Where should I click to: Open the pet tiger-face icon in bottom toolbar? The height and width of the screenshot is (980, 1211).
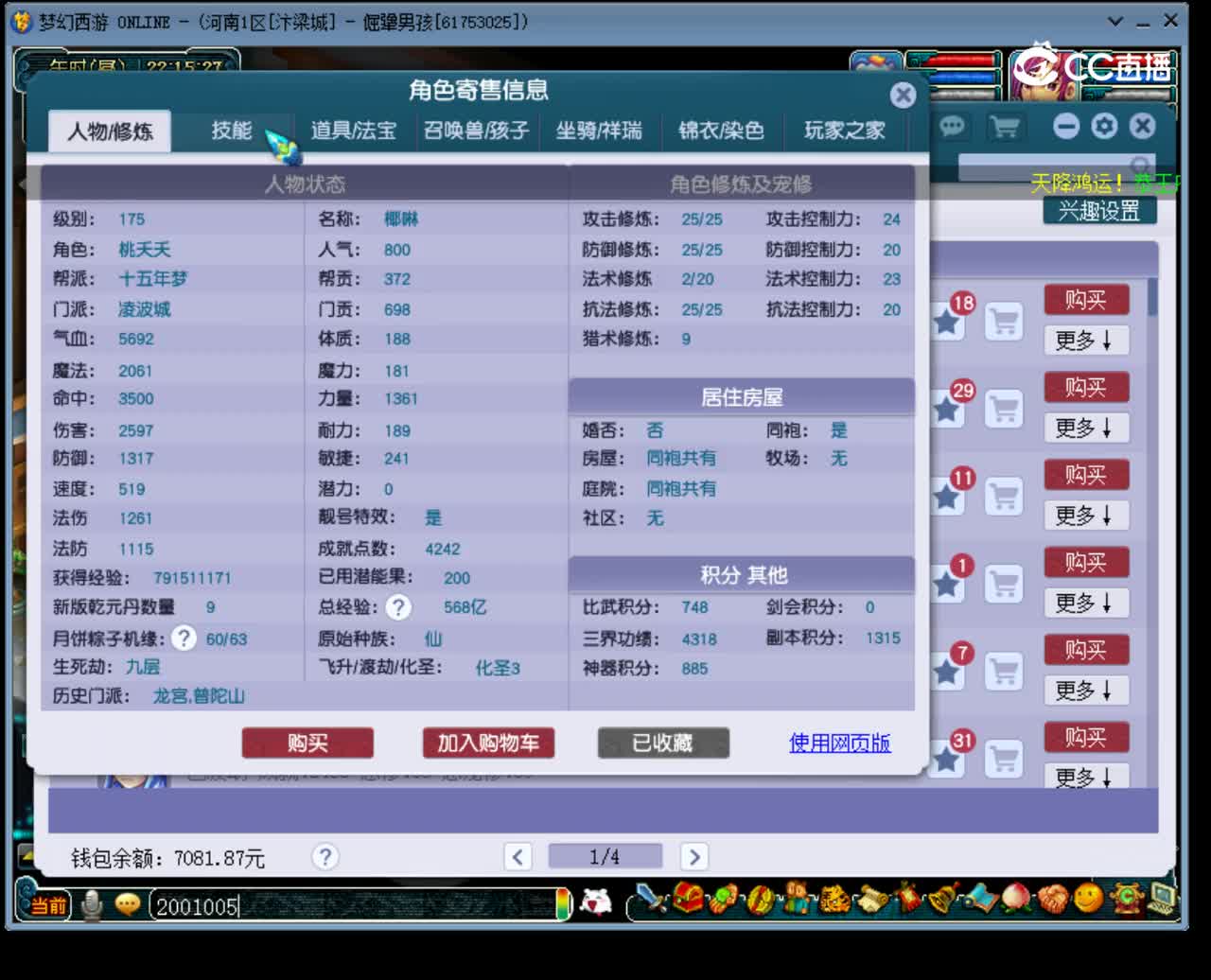(x=834, y=899)
